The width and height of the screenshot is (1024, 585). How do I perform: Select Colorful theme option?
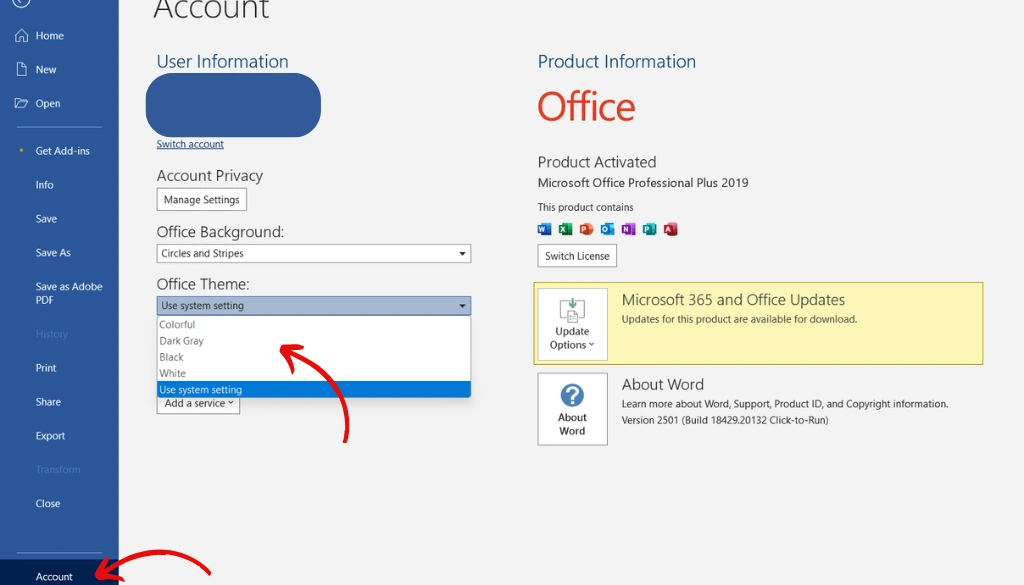pyautogui.click(x=313, y=324)
